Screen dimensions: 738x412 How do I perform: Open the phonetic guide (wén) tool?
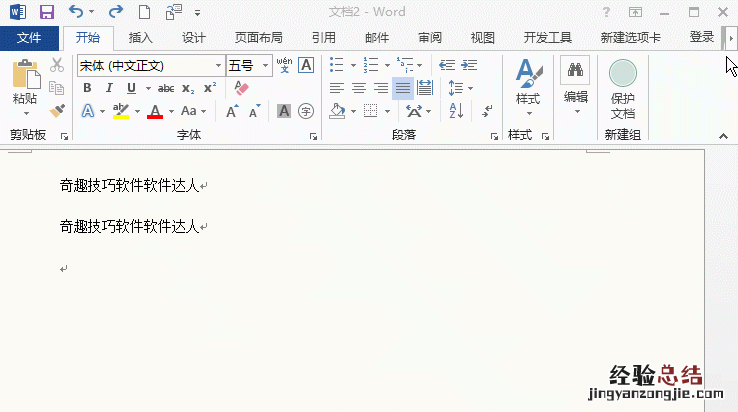click(x=284, y=65)
